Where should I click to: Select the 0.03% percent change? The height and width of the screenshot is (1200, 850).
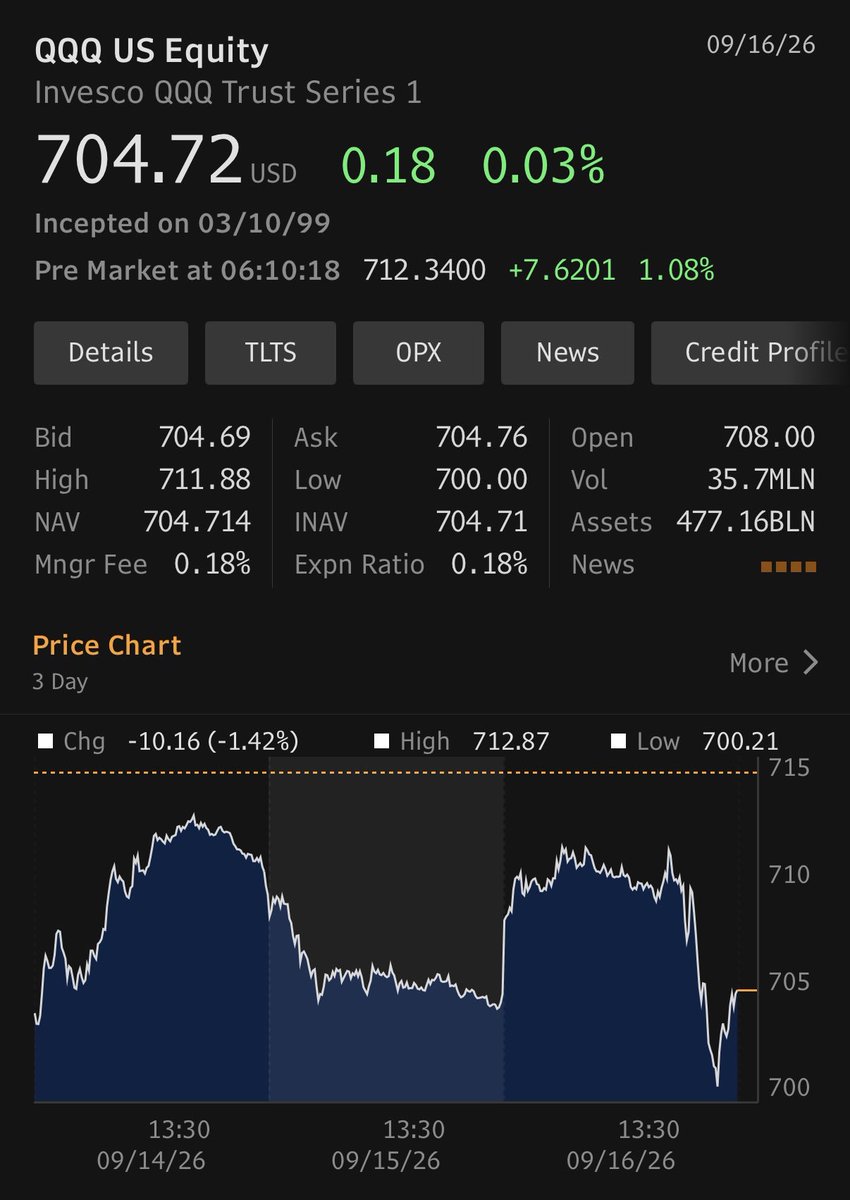(544, 165)
